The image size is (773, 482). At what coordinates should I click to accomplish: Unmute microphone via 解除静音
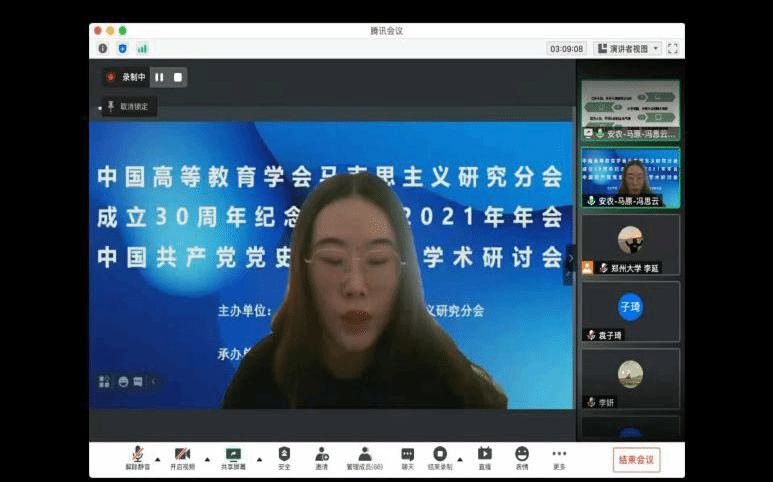[138, 458]
